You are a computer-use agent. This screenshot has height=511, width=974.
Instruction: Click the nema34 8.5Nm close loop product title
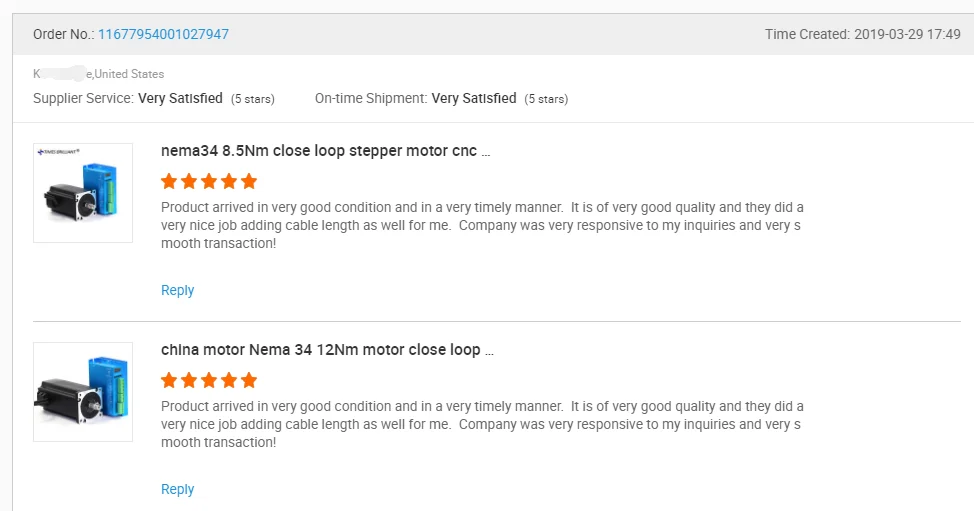point(325,151)
